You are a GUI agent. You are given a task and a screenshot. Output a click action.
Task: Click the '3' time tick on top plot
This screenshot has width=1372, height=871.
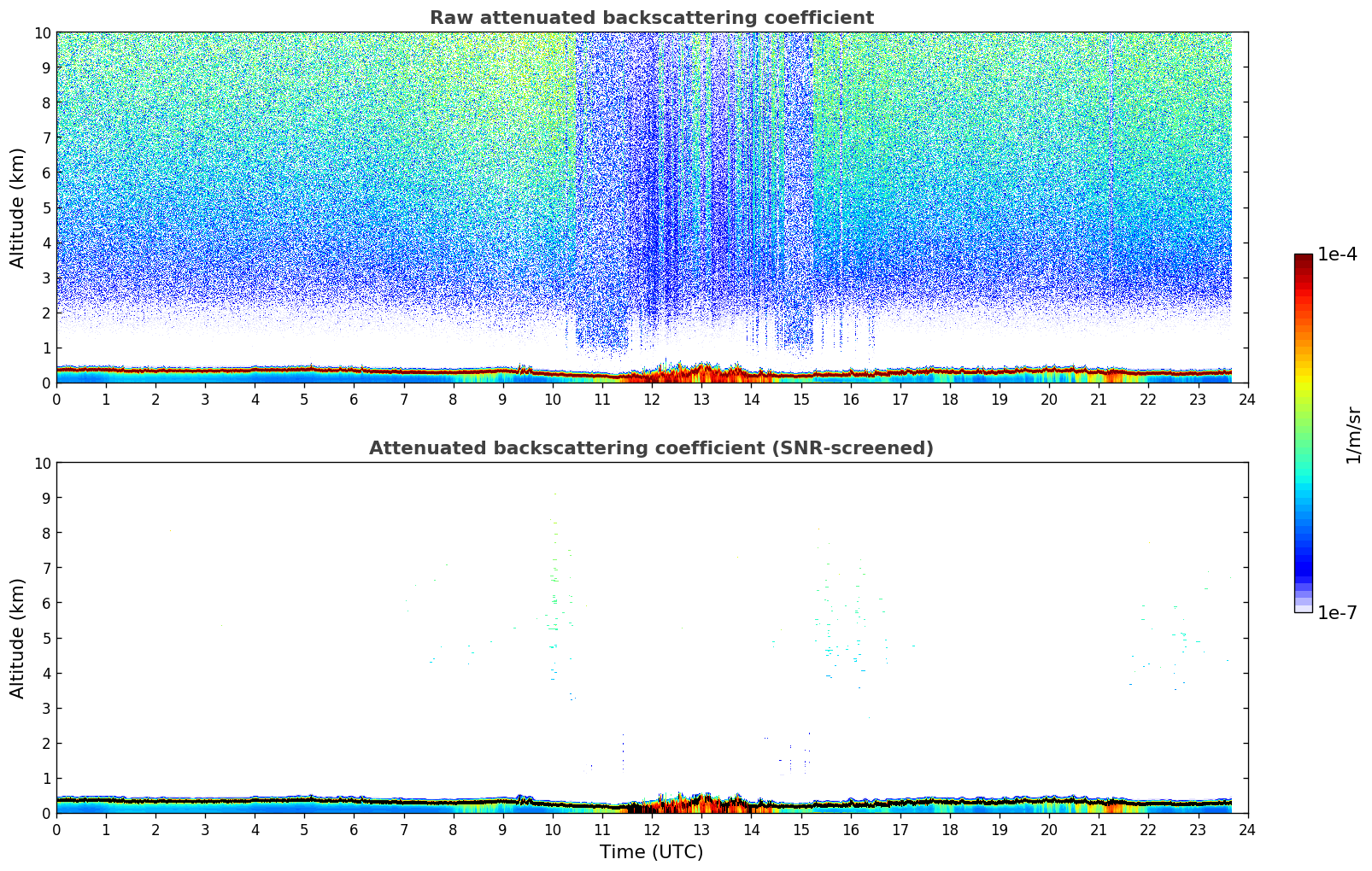(x=206, y=400)
